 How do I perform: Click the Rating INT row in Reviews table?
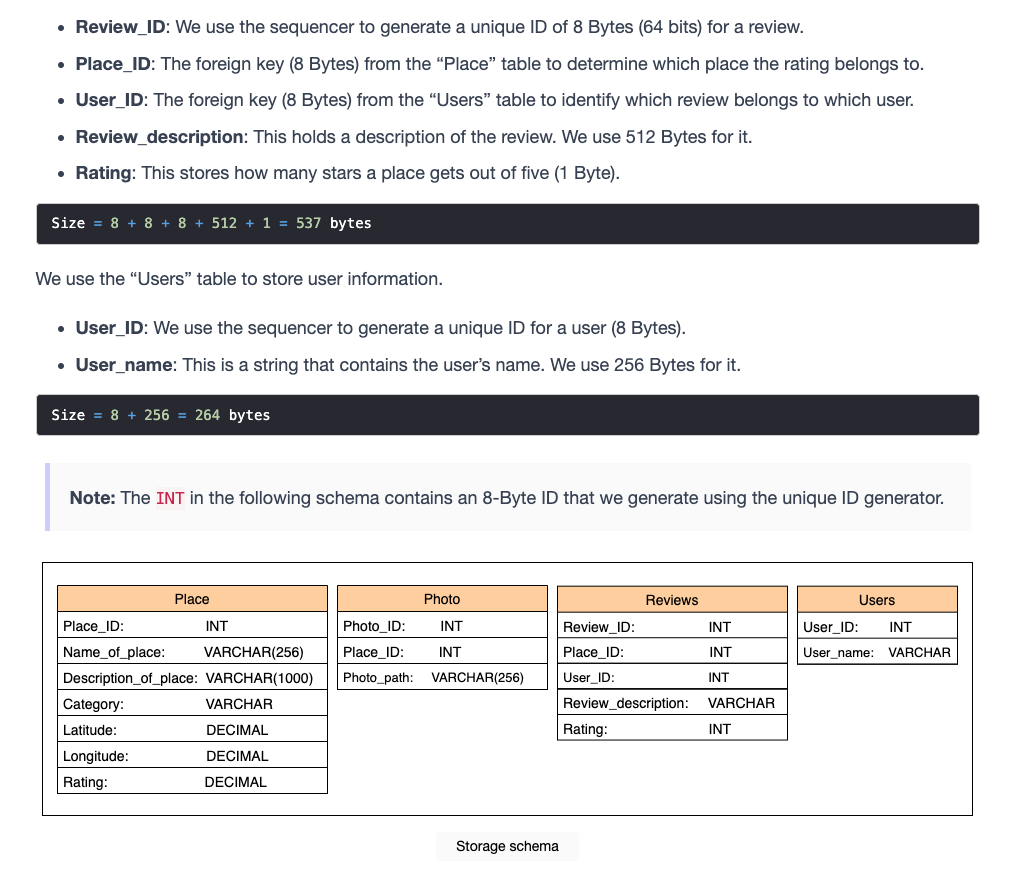(x=672, y=729)
